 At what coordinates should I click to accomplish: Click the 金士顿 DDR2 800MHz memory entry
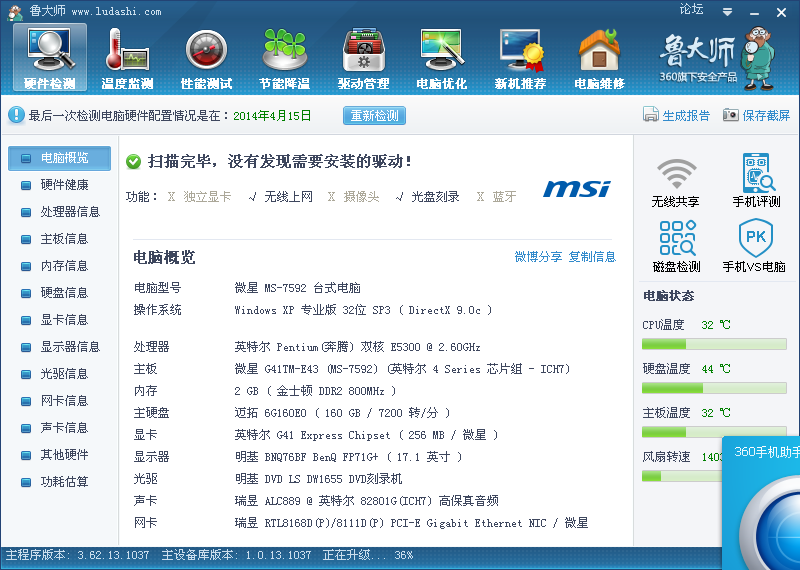coord(315,391)
